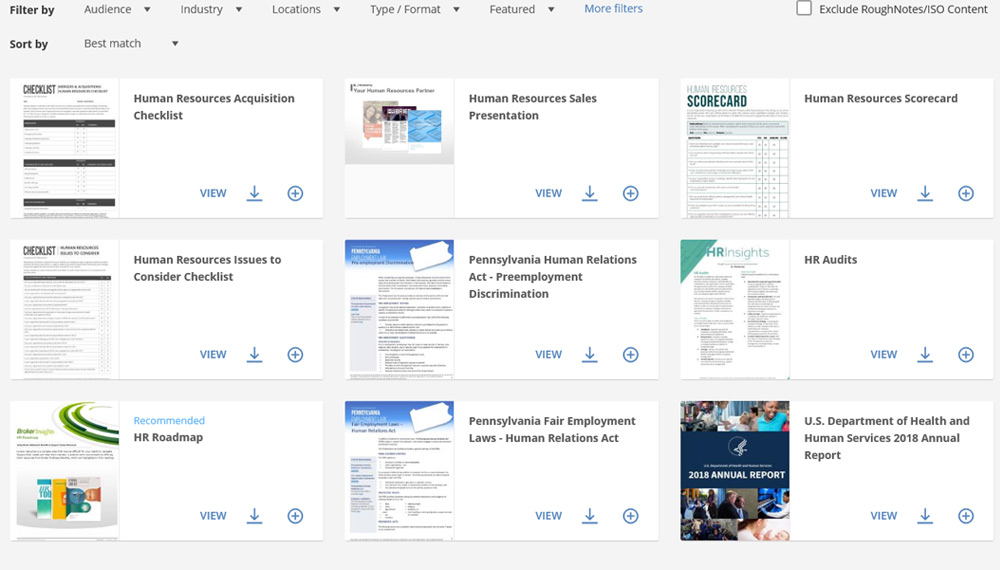Click the Human Resources Scorecard title

(x=881, y=98)
